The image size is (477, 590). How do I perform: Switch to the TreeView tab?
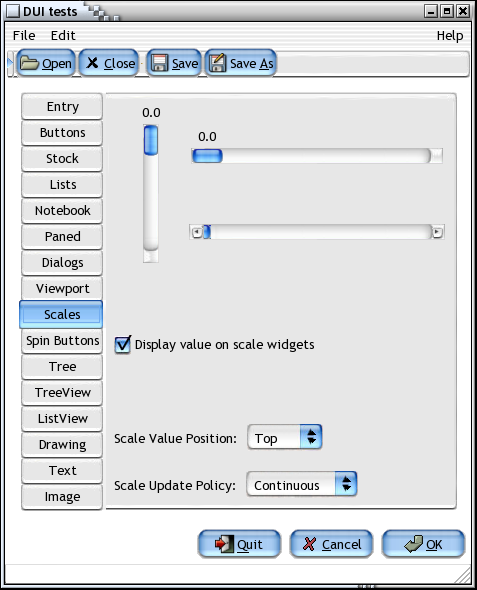[62, 392]
